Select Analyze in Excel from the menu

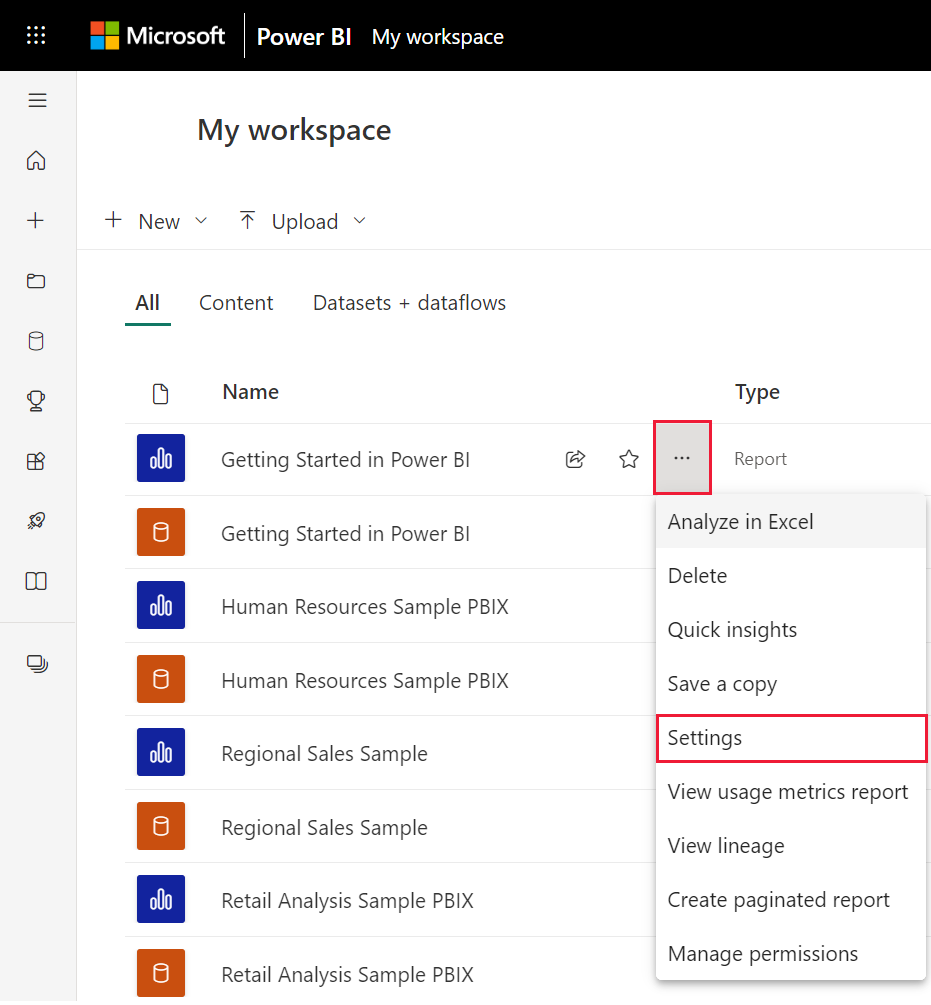791,522
